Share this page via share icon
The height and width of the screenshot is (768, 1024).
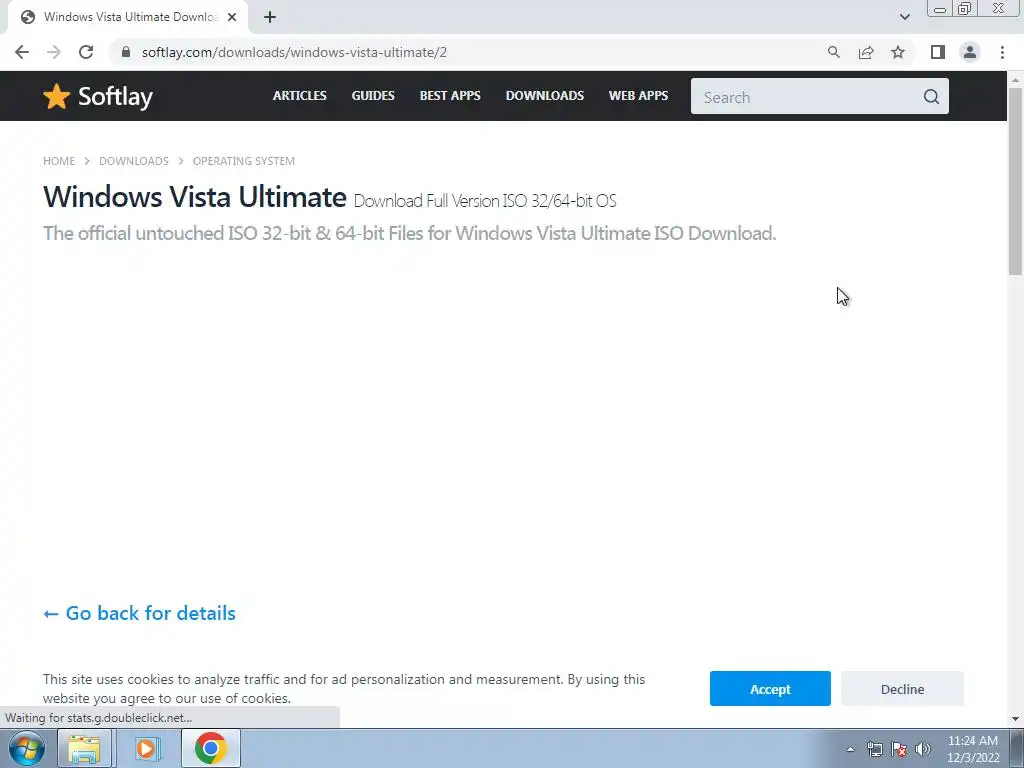coord(866,52)
